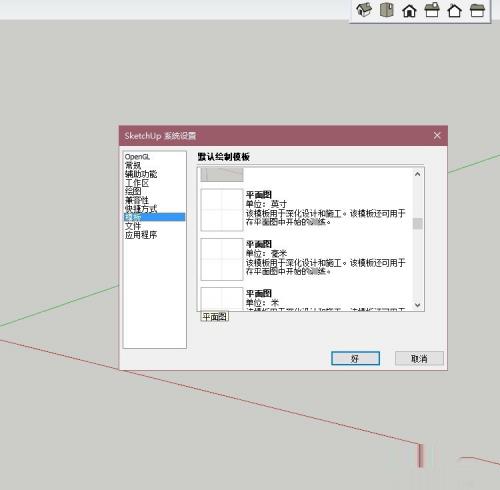500x490 pixels.
Task: Switch to Top view icon
Action: coord(387,10)
